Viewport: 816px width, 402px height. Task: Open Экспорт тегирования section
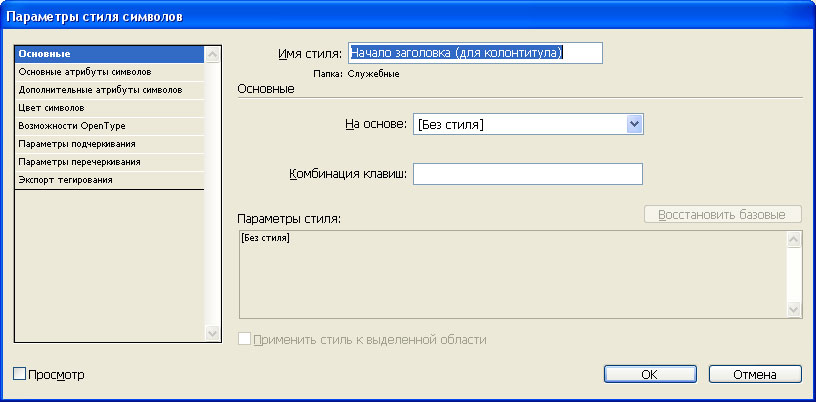(110, 180)
